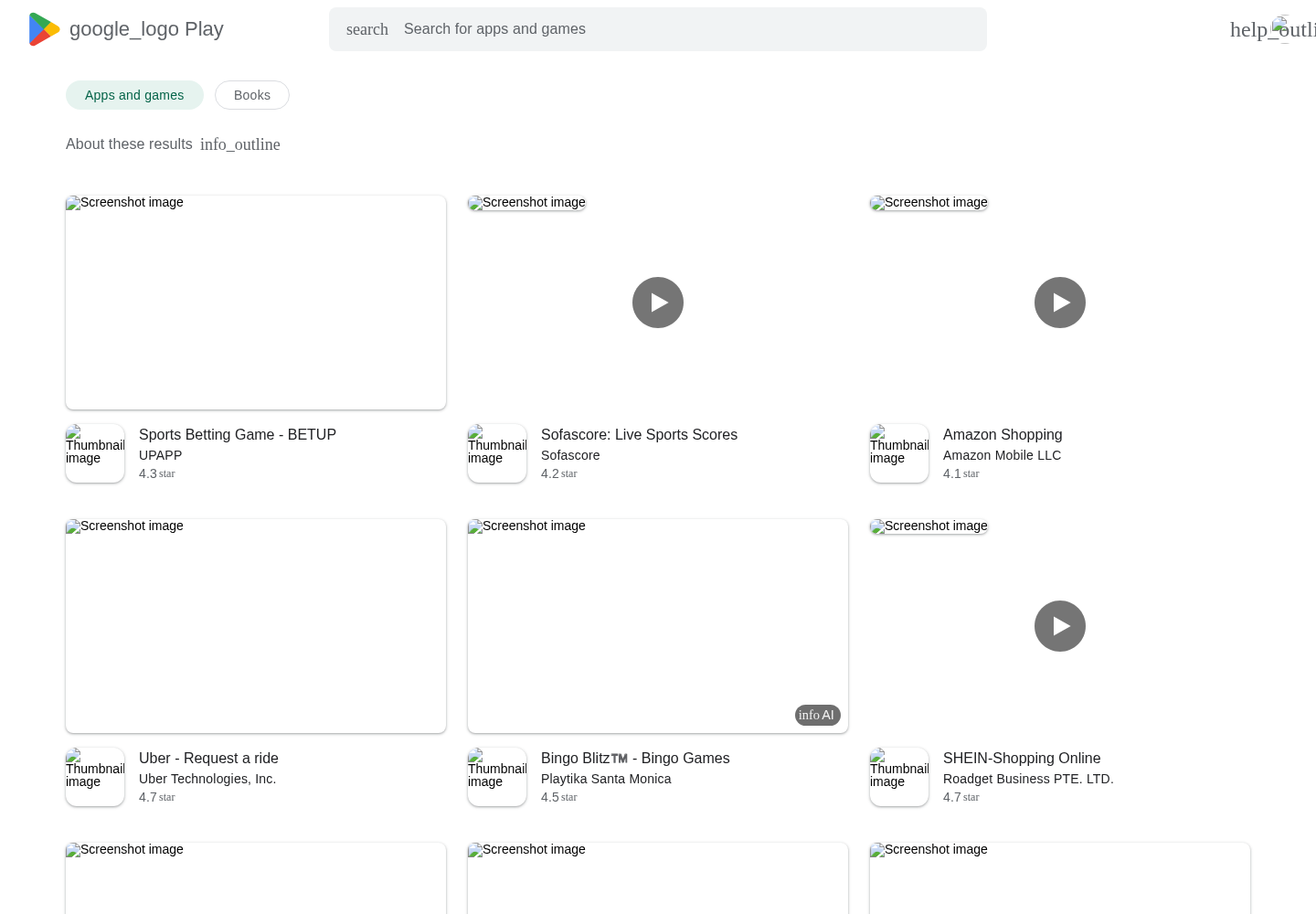
Task: Click the 4.1 star rating for Amazon Shopping
Action: pos(961,473)
